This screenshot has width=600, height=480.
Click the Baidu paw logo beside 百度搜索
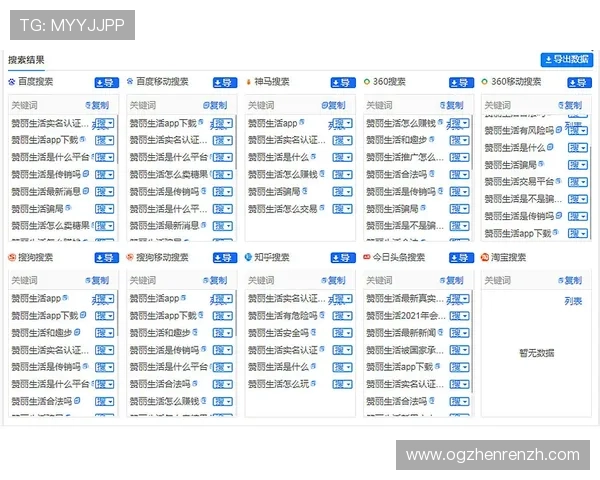pos(12,82)
